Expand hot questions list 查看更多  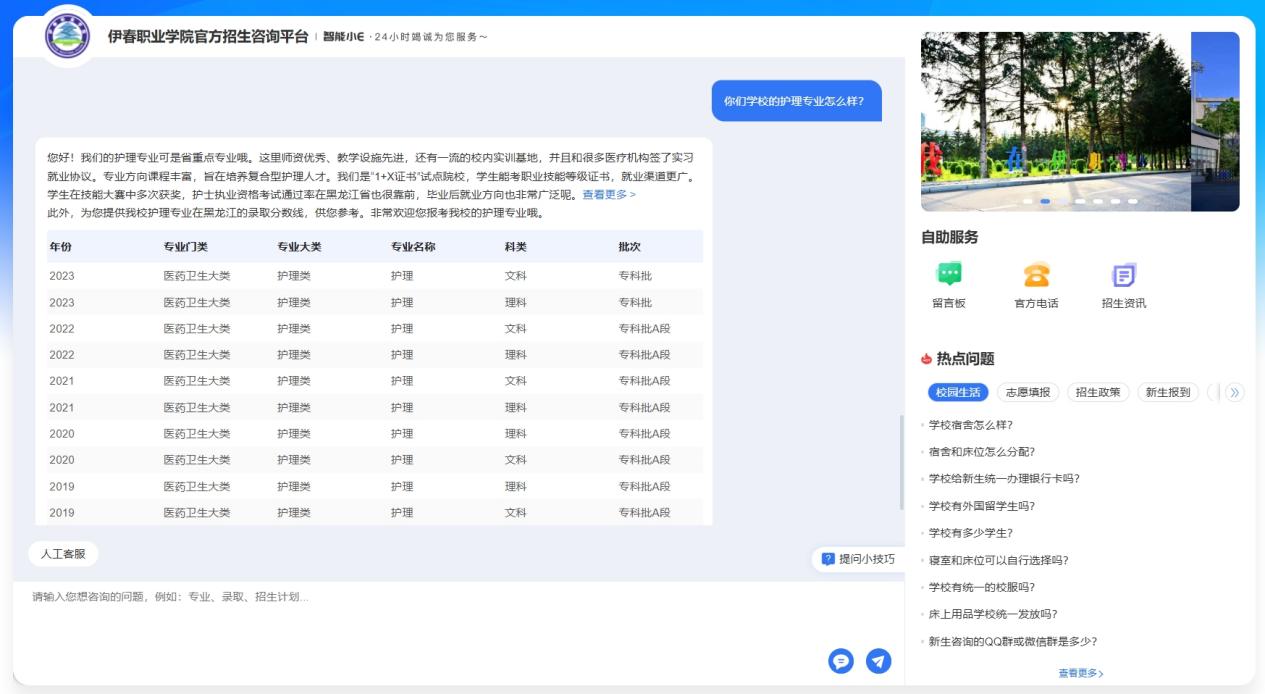(x=1080, y=673)
